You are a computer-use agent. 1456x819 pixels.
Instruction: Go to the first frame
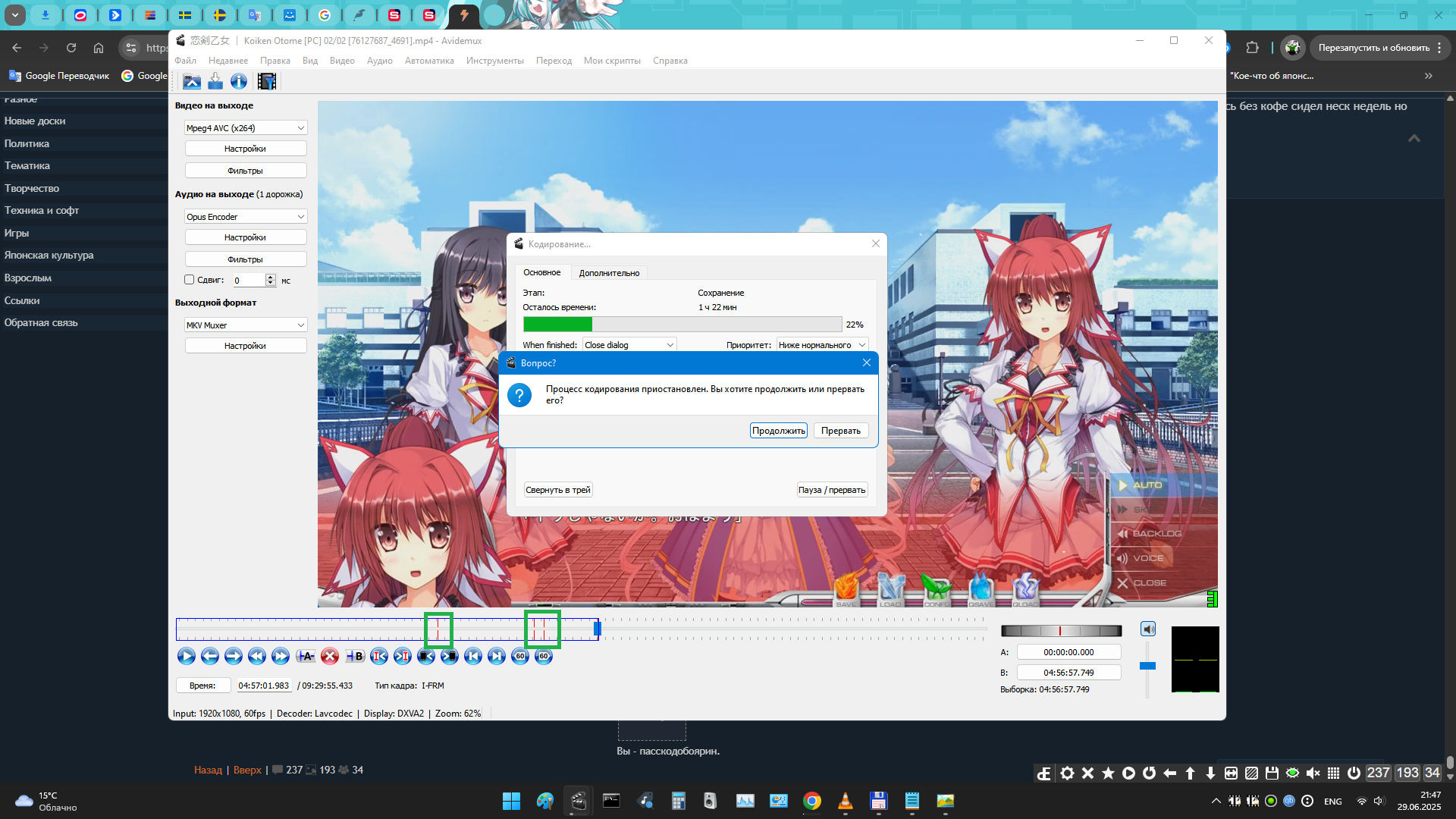click(473, 657)
